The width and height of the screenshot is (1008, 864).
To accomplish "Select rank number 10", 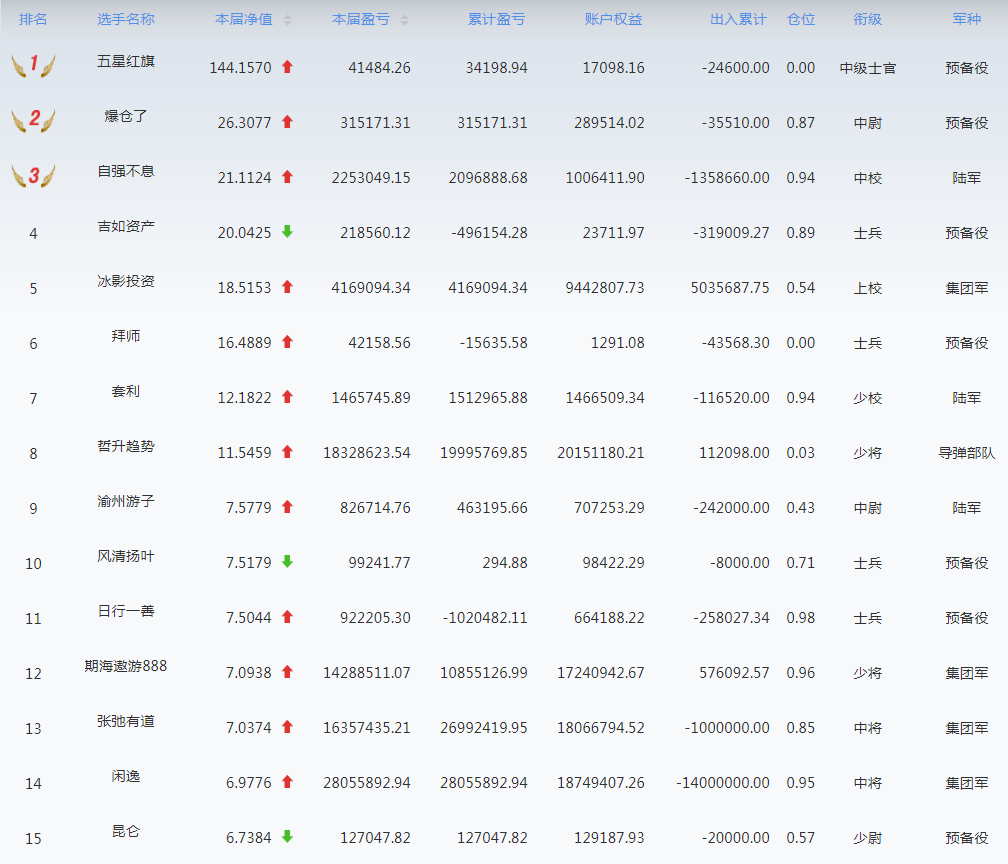I will coord(33,564).
